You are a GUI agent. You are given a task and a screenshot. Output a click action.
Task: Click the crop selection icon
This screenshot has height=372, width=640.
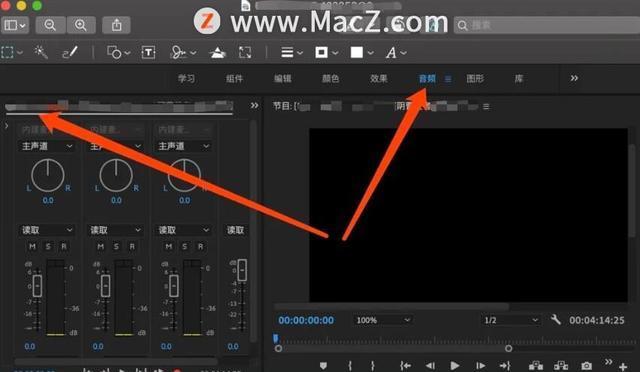(245, 52)
